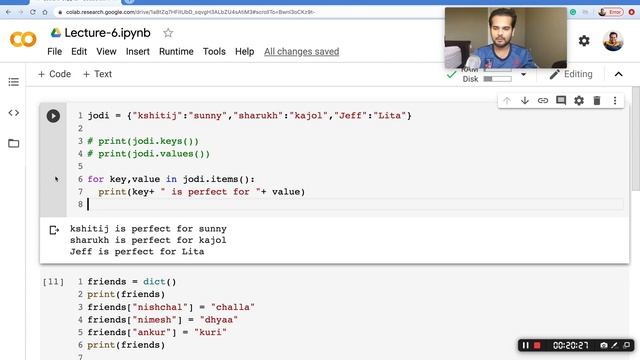Open the Edit menu
Viewport: 640px width, 360px height.
pos(79,51)
